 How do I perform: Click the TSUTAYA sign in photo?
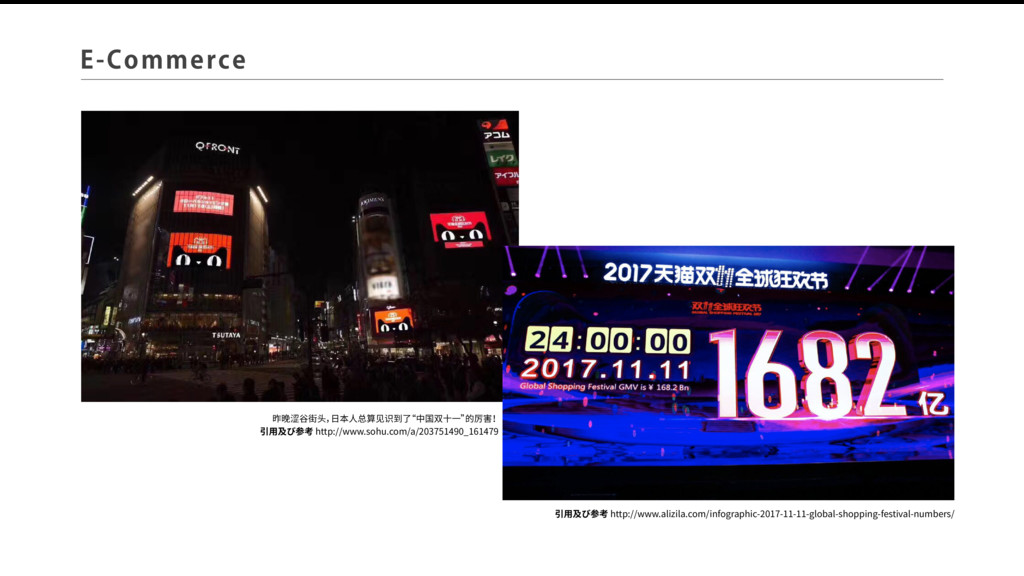(x=226, y=335)
